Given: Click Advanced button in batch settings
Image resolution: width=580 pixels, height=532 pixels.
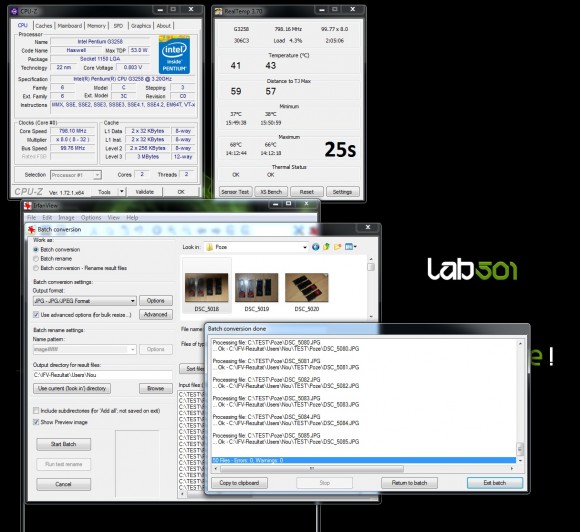Looking at the screenshot, I should [x=156, y=314].
